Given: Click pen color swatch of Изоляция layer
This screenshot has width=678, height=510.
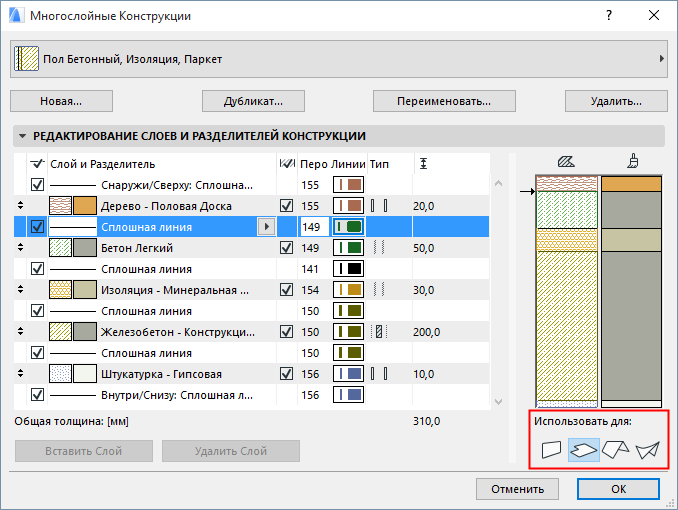Looking at the screenshot, I should [x=348, y=290].
